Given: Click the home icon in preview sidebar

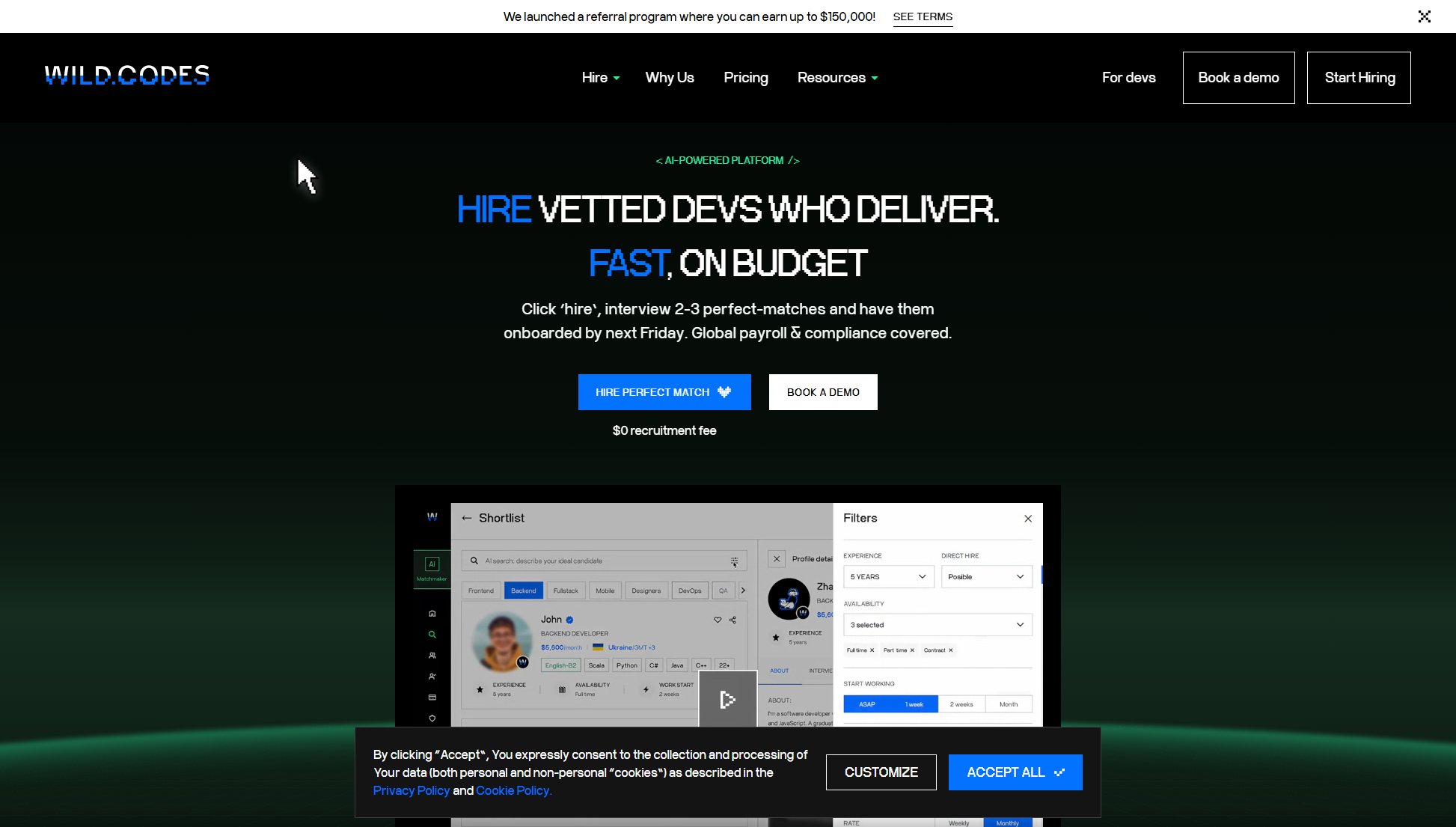Looking at the screenshot, I should pyautogui.click(x=432, y=614).
